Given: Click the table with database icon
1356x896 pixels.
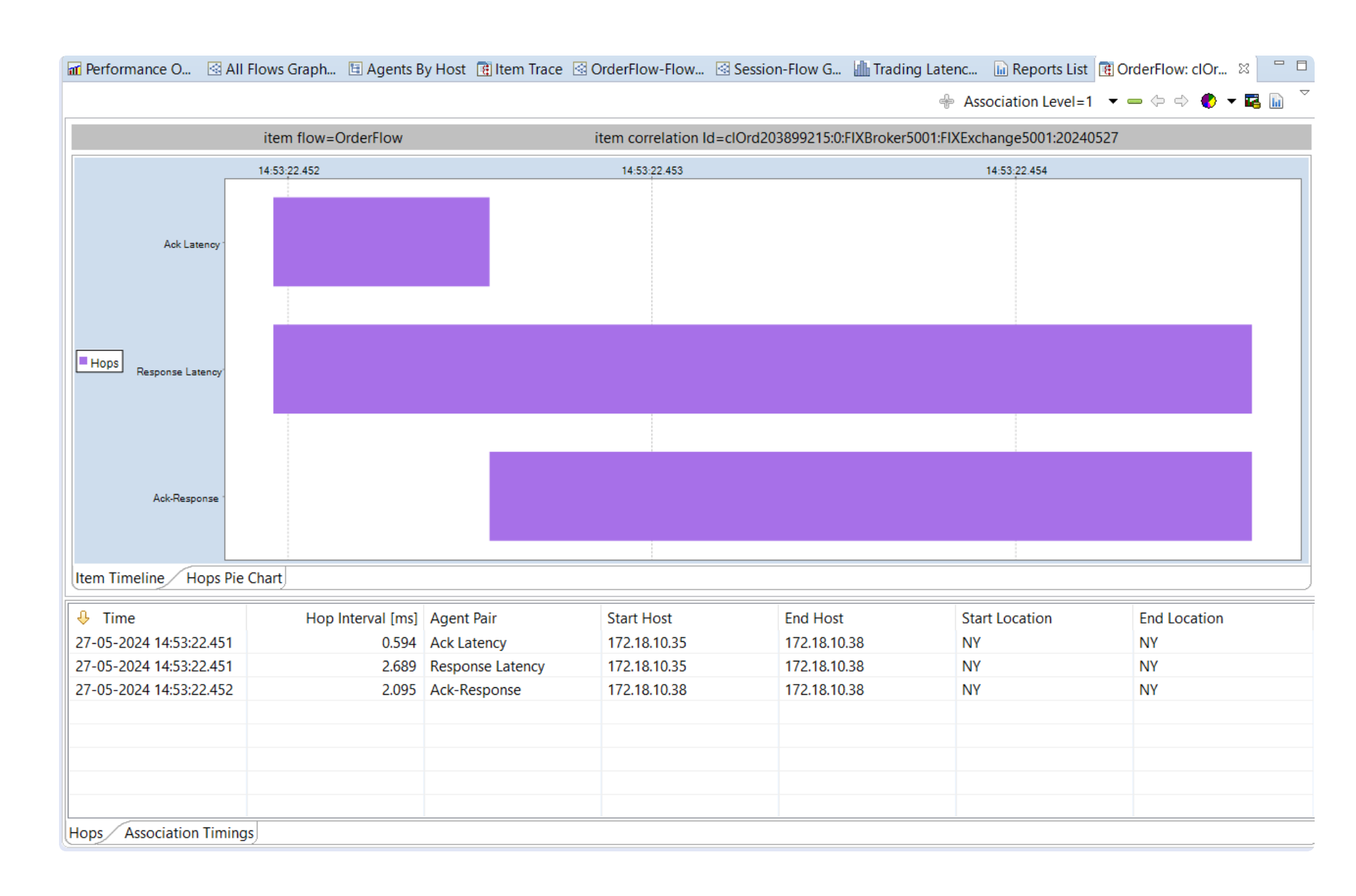Looking at the screenshot, I should [1252, 101].
